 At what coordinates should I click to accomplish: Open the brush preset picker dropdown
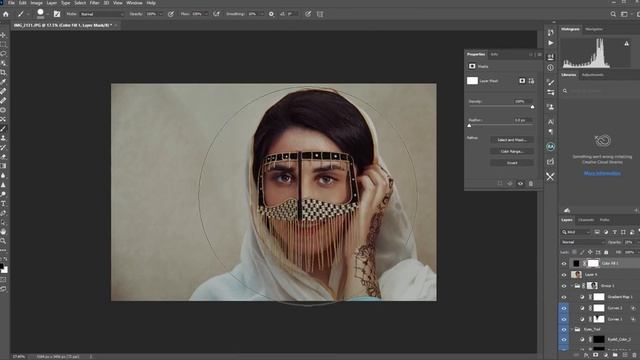48,14
